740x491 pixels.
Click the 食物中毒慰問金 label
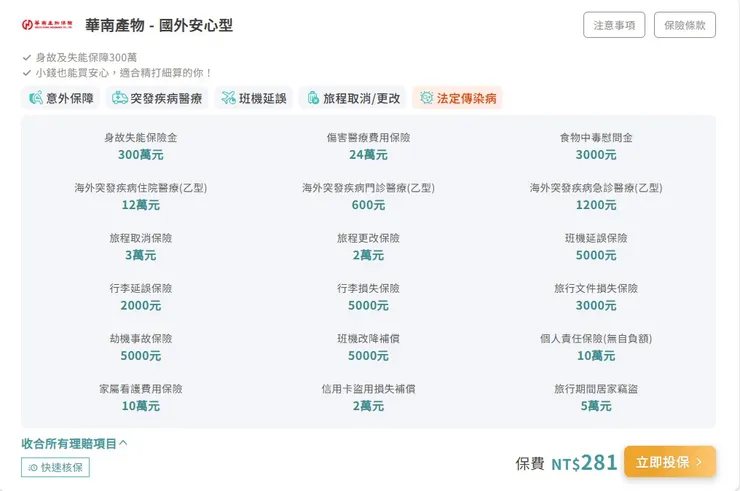[x=596, y=137]
